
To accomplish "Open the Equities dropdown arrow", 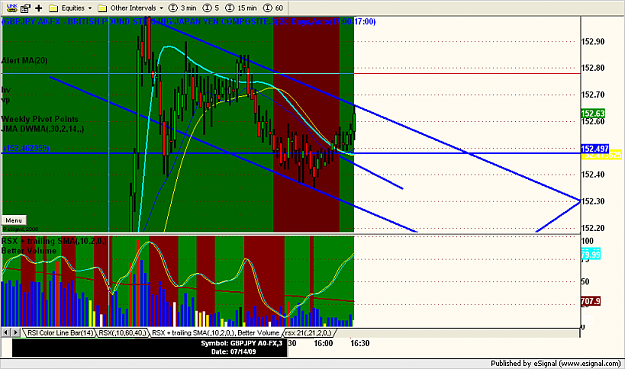I will coord(90,8).
